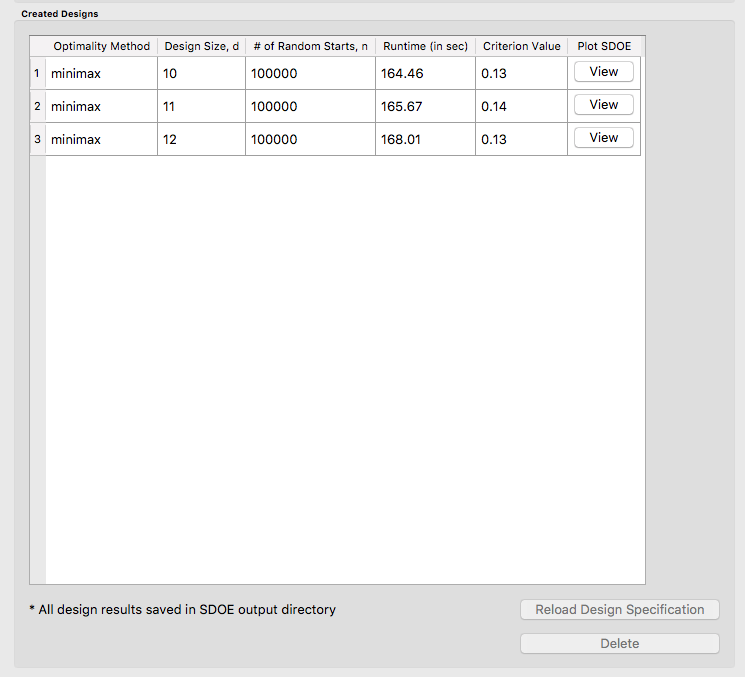Sort by Optimality Method column header

(x=101, y=46)
